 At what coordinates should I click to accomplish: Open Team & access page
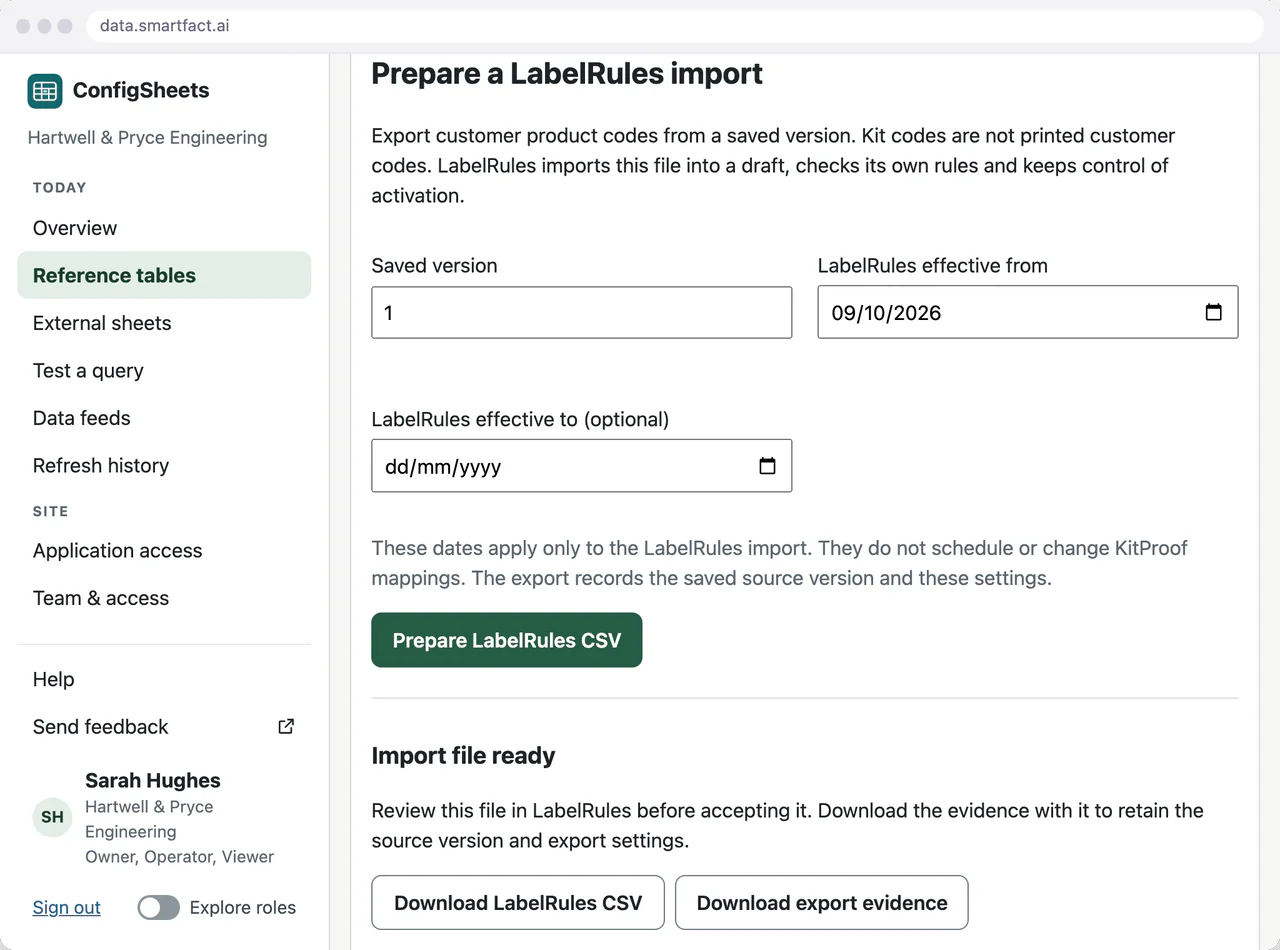click(164, 598)
